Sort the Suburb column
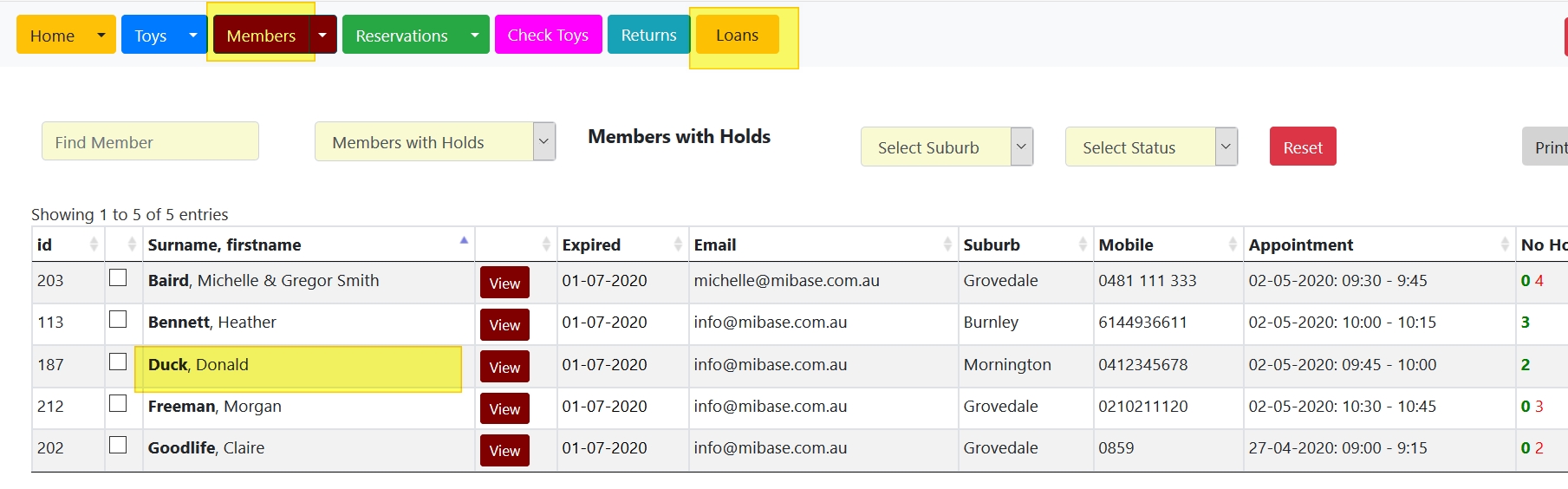 coord(1083,245)
